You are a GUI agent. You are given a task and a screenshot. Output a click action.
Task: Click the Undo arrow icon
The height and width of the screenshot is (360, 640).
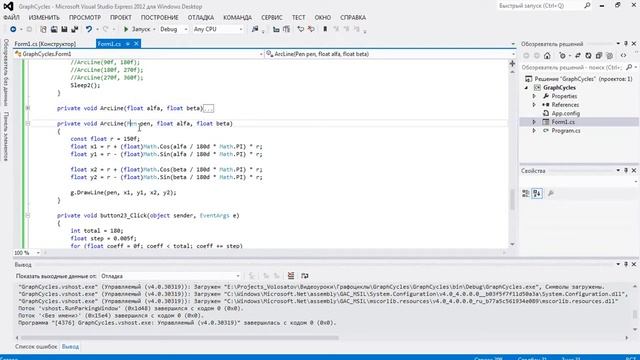pyautogui.click(x=89, y=29)
